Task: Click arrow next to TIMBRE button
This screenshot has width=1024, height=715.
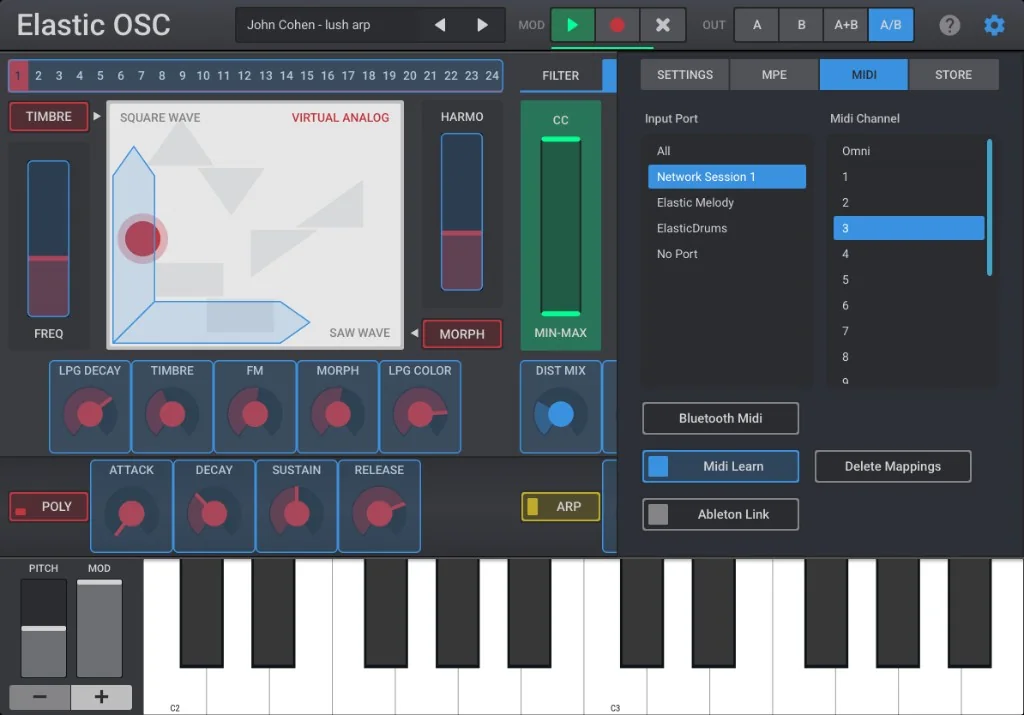Action: pyautogui.click(x=97, y=116)
